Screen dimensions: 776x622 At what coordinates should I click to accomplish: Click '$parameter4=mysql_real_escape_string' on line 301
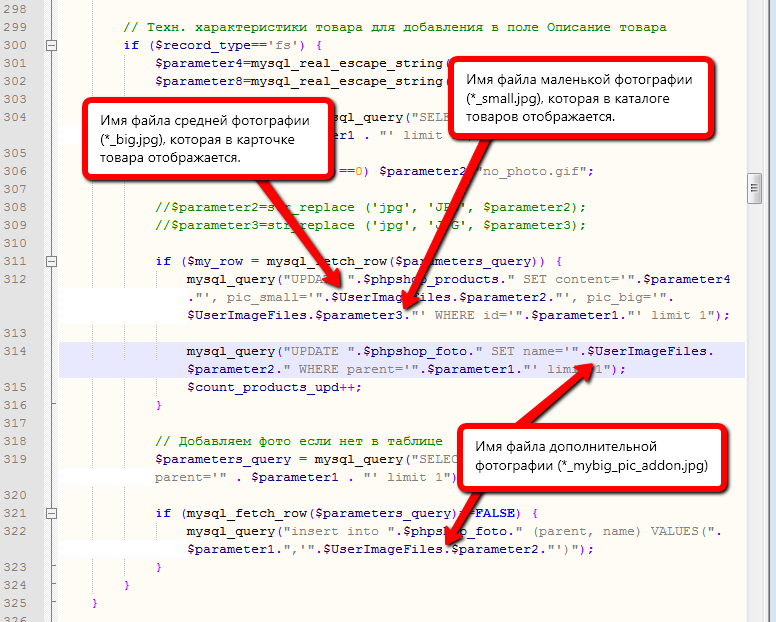299,63
